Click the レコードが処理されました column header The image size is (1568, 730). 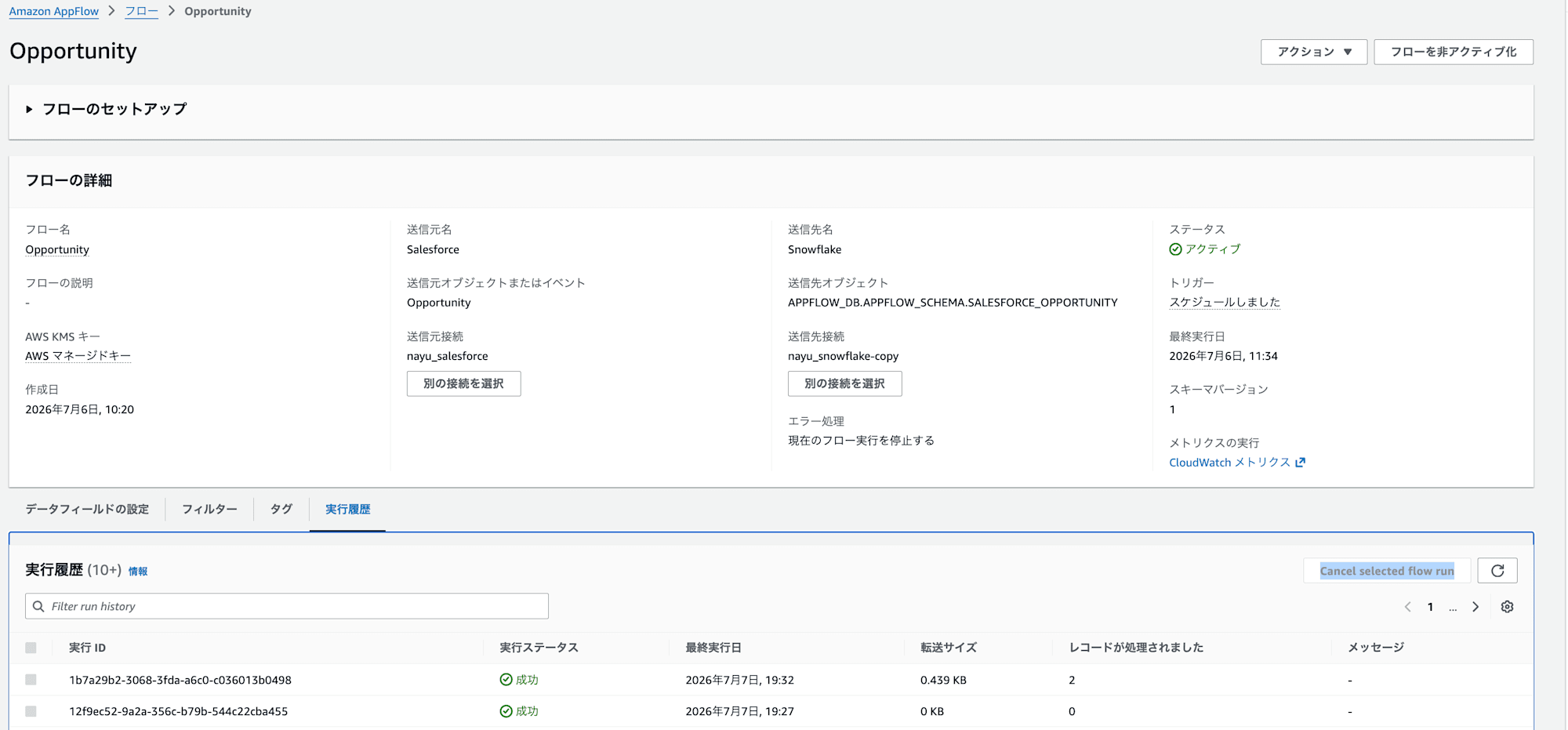1136,648
